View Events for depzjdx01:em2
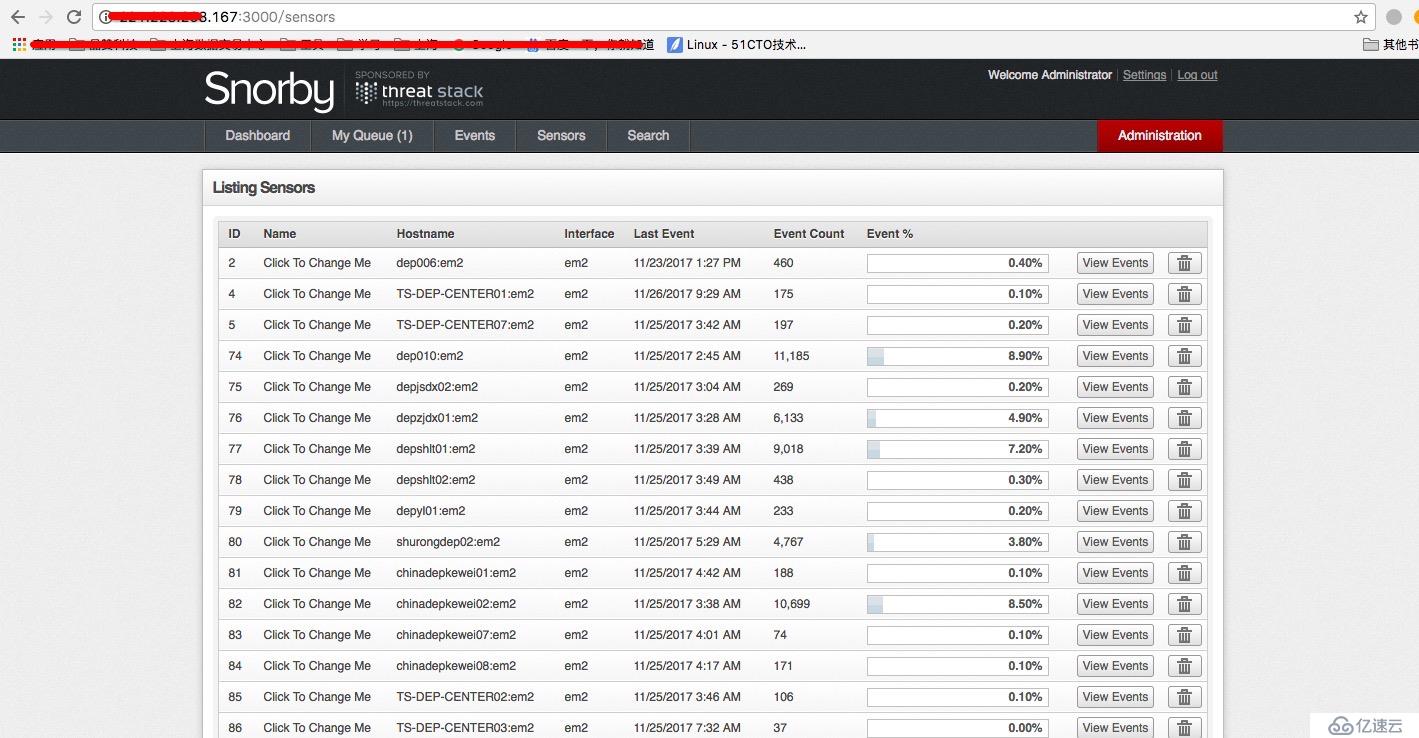Viewport: 1419px width, 738px height. [x=1115, y=418]
